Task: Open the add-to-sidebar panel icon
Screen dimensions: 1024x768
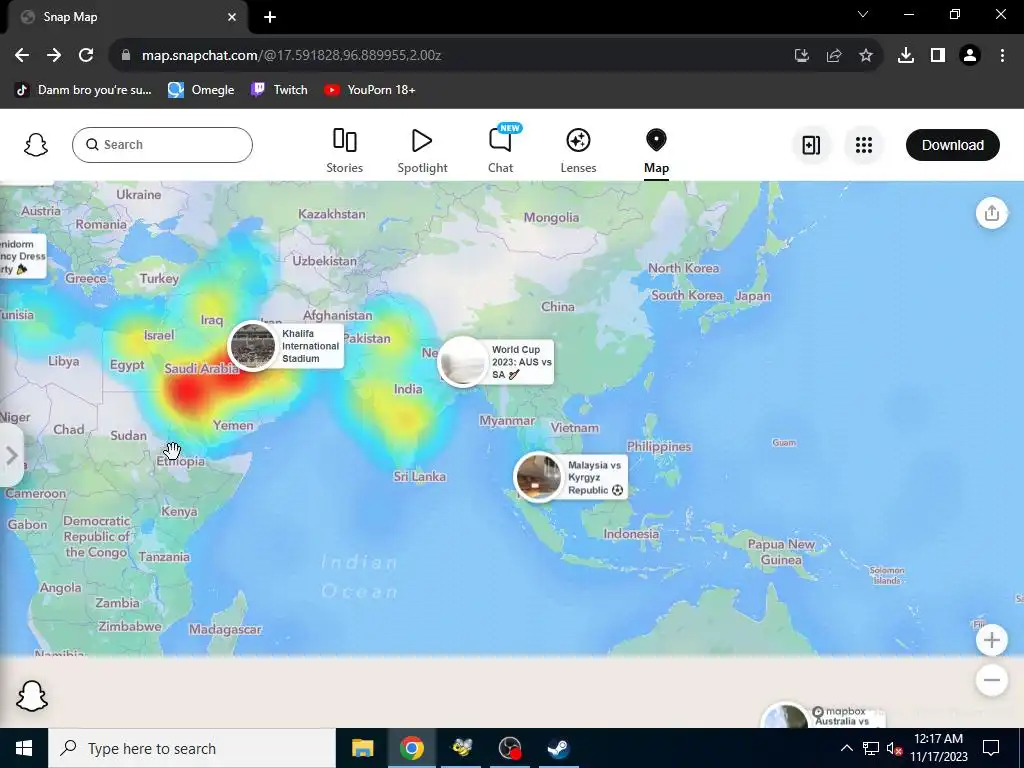Action: tap(811, 145)
